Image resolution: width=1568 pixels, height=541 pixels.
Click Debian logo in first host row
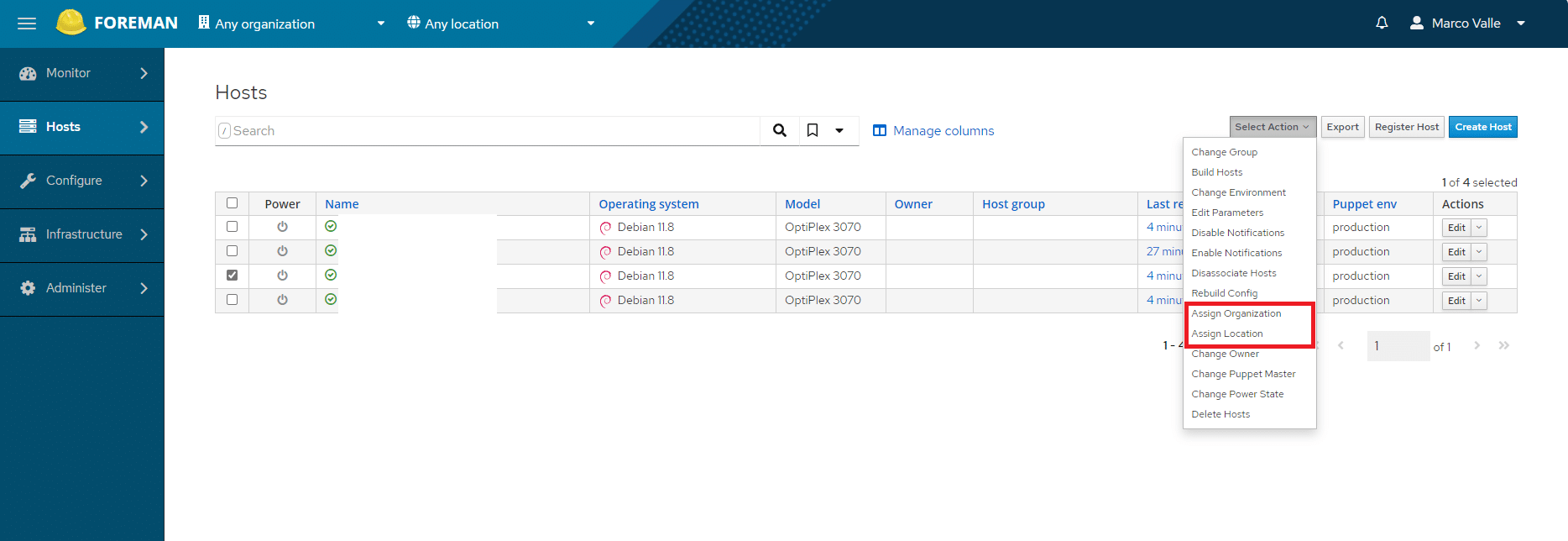pyautogui.click(x=605, y=228)
